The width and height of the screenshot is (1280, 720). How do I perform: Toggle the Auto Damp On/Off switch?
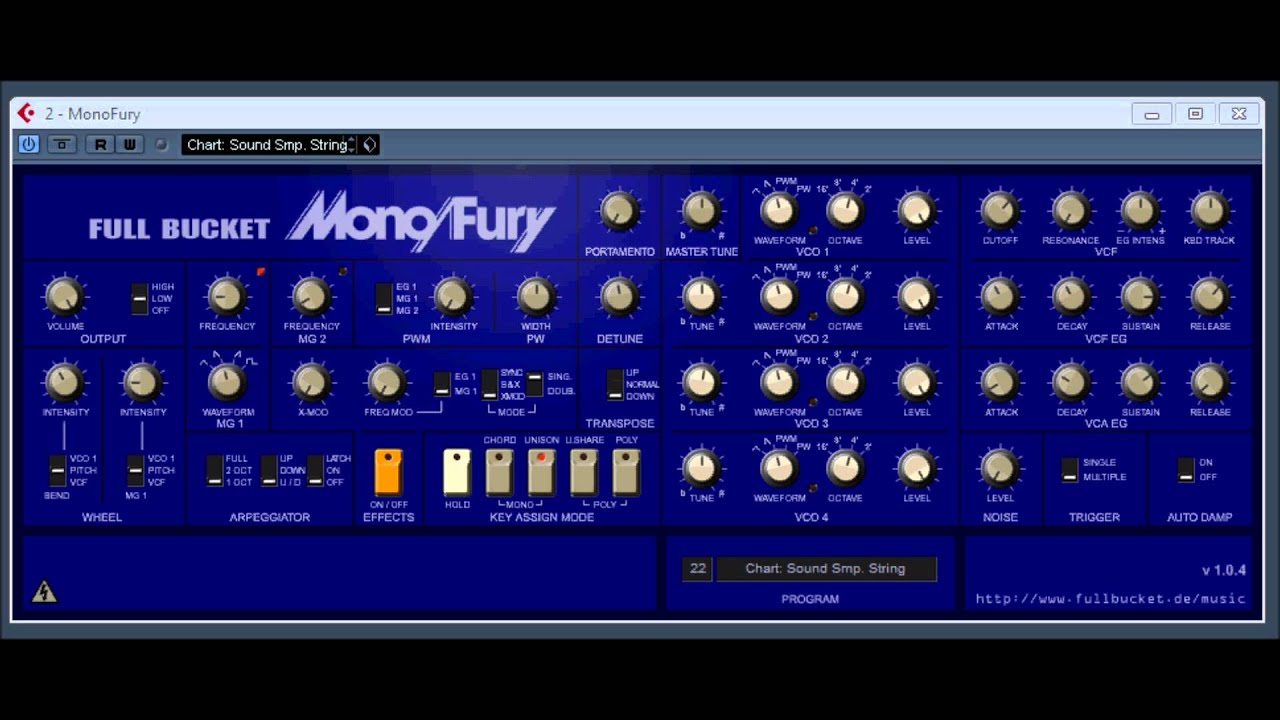pyautogui.click(x=1186, y=469)
